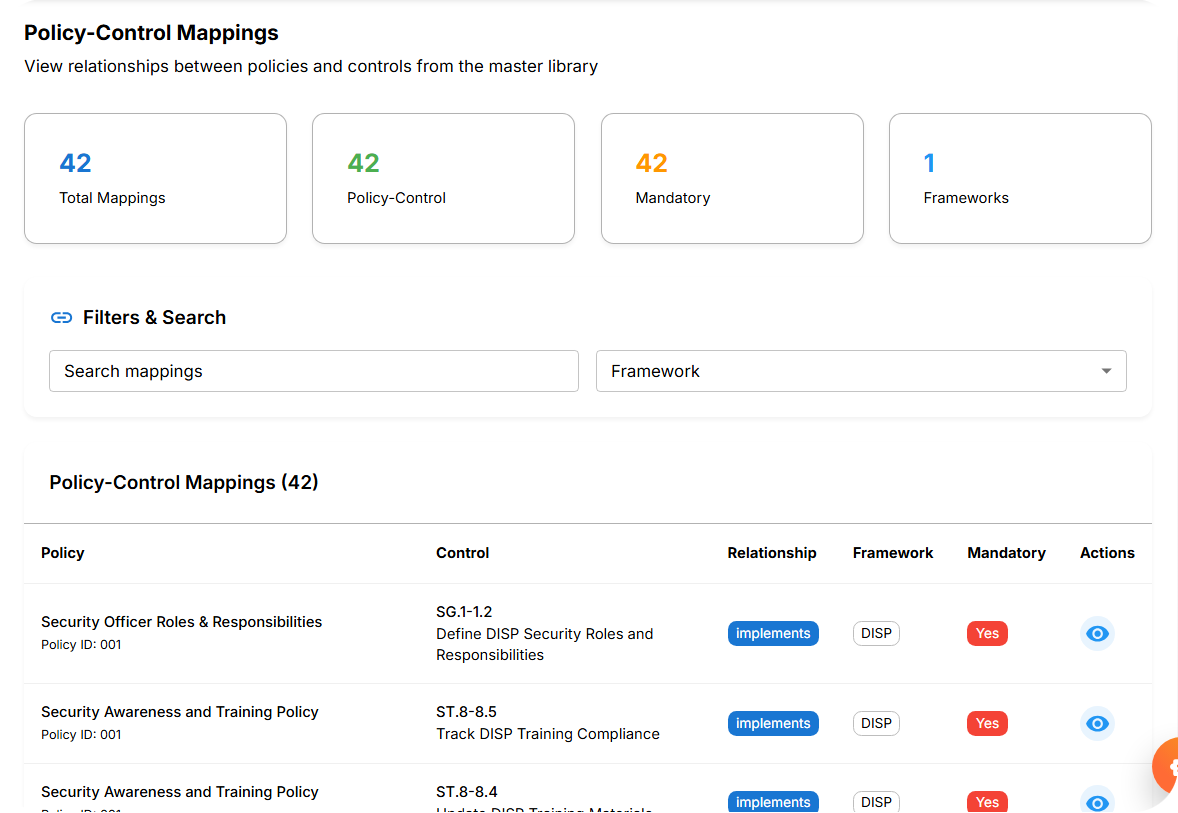Select the Mandatory stat card
Viewport: 1178px width, 813px height.
click(x=732, y=179)
